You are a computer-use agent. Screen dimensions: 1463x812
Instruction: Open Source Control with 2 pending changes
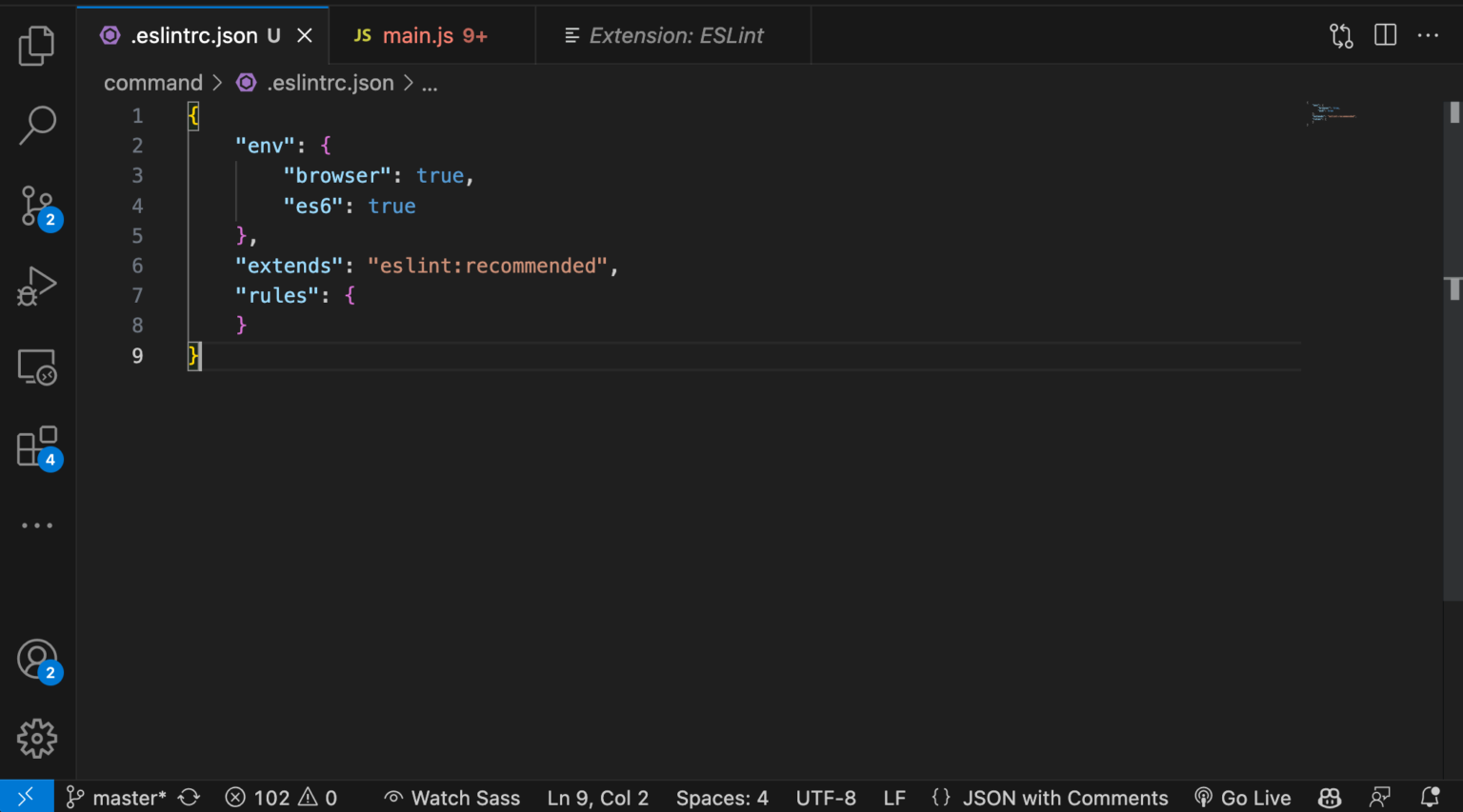click(36, 205)
